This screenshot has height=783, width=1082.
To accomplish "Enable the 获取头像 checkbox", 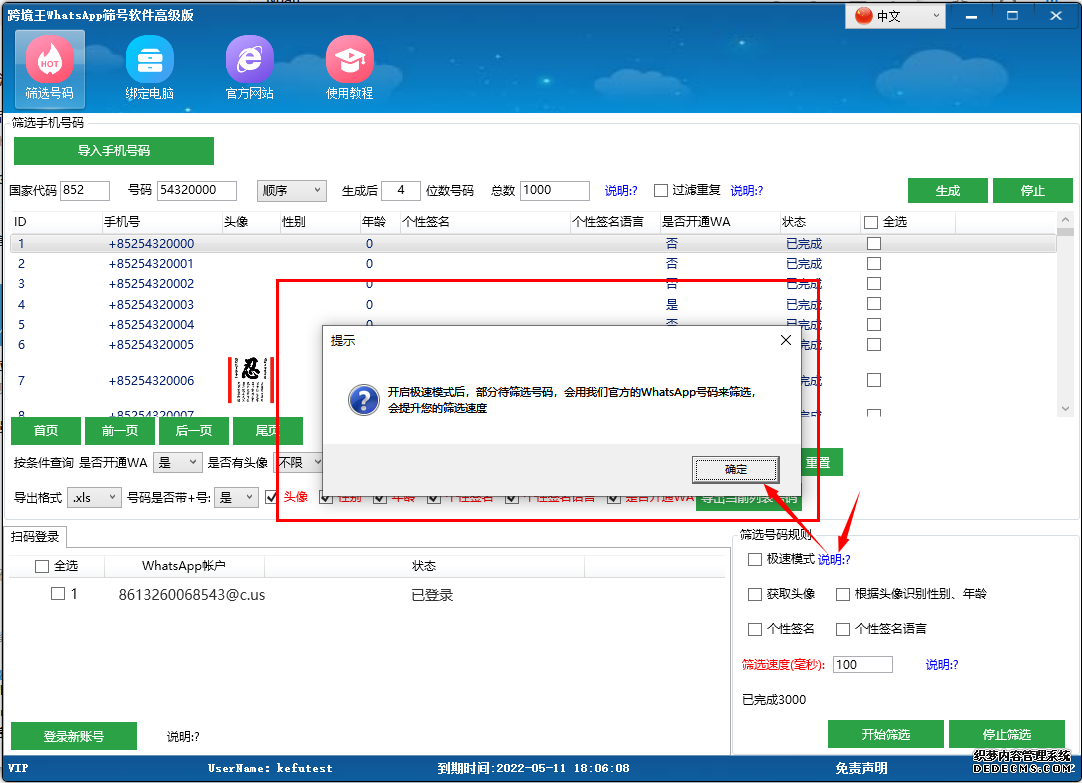I will pyautogui.click(x=755, y=594).
